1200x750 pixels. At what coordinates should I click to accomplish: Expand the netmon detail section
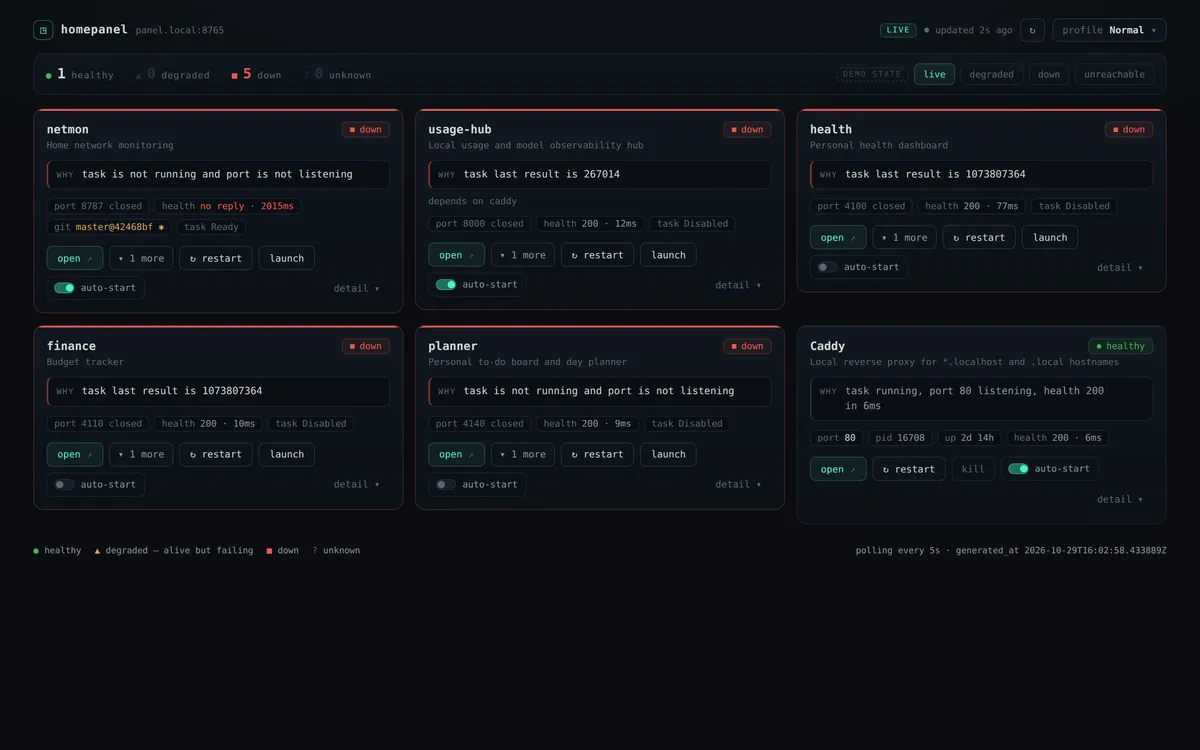(x=357, y=288)
